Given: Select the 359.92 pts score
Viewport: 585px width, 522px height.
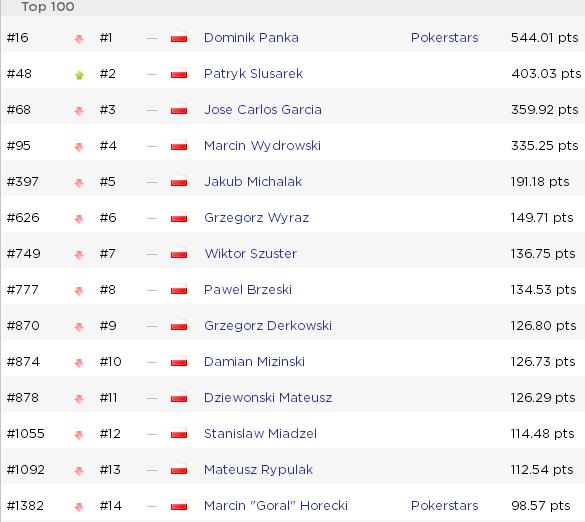Looking at the screenshot, I should click(545, 110).
